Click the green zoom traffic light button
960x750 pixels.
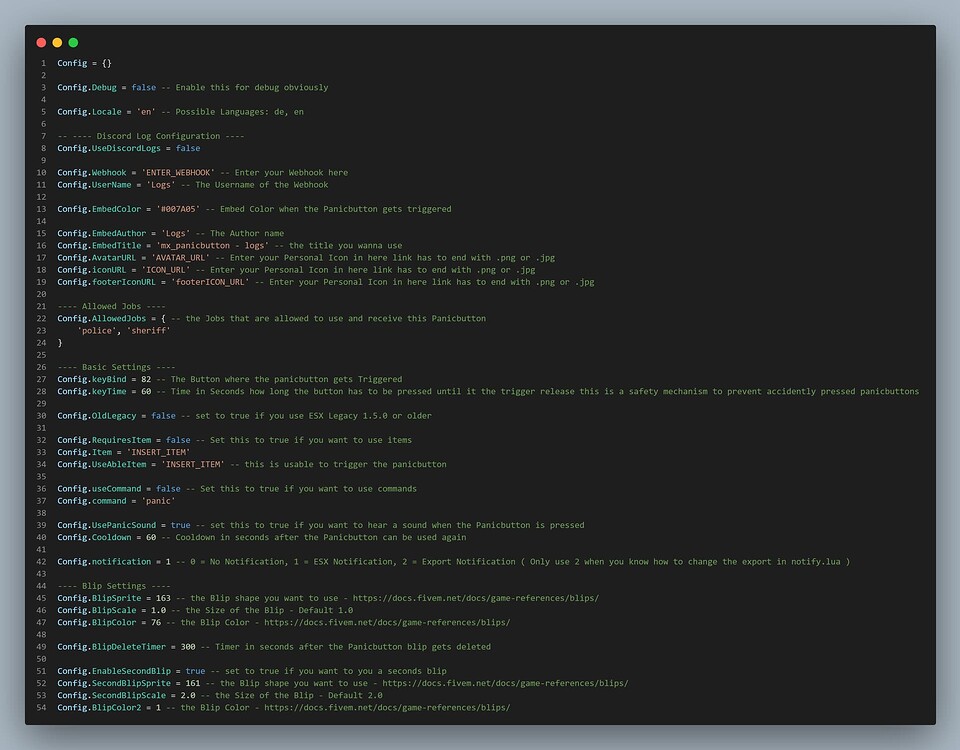[72, 42]
